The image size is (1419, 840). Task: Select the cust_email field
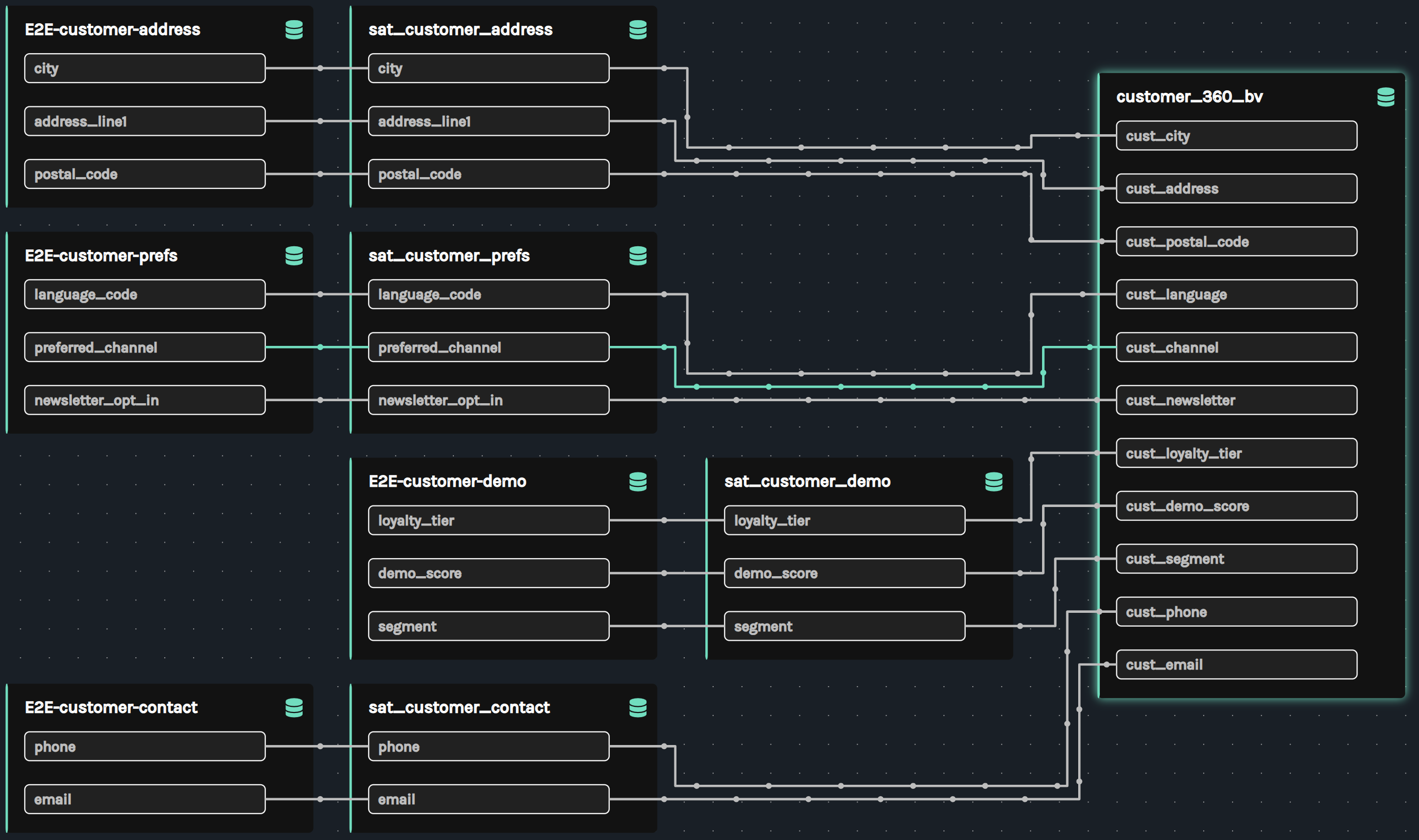point(1236,664)
